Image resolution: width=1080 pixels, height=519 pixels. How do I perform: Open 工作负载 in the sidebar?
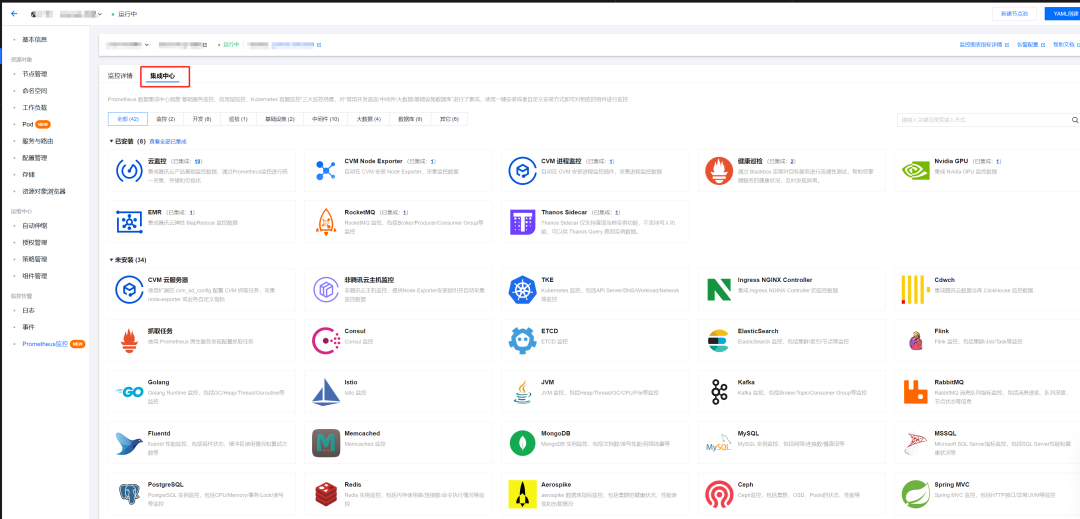click(34, 107)
